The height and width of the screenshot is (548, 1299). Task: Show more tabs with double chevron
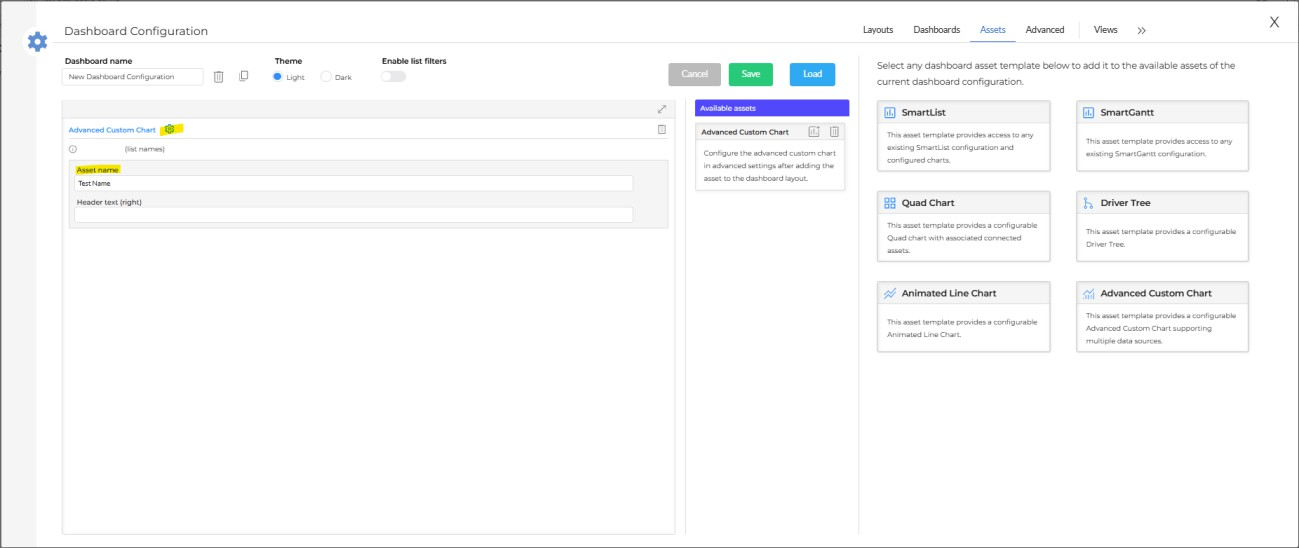(1141, 30)
